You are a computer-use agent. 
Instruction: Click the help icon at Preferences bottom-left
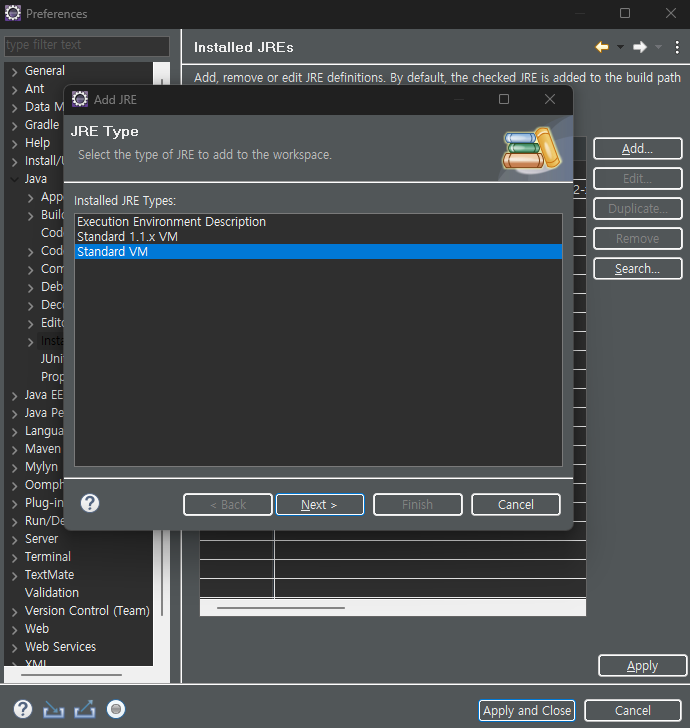tap(23, 709)
